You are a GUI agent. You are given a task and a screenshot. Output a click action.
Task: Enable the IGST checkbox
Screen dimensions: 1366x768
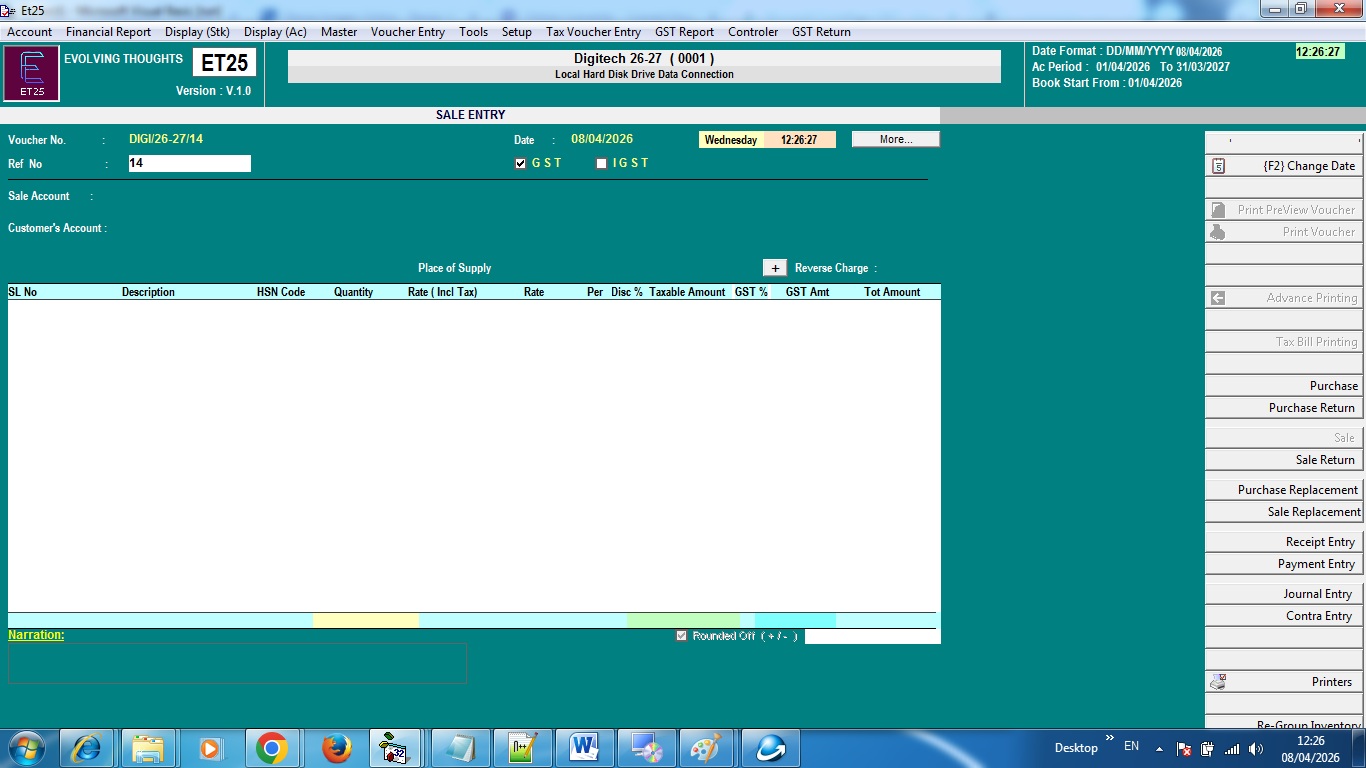pos(601,164)
